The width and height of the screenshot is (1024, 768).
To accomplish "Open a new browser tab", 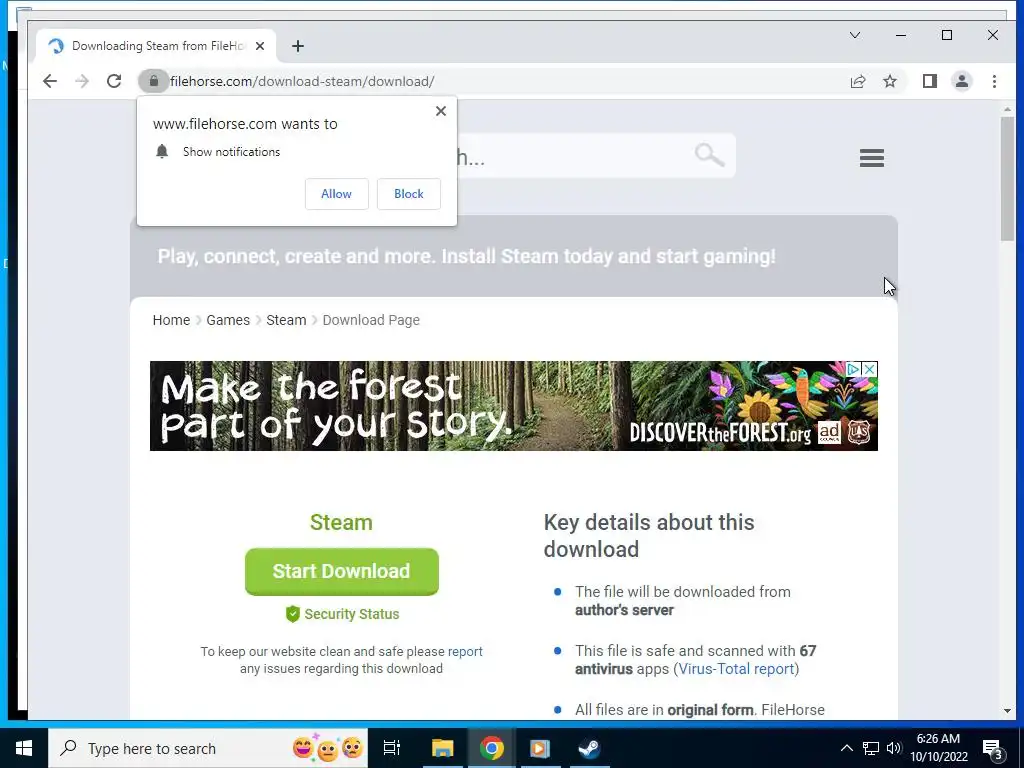I will click(298, 46).
